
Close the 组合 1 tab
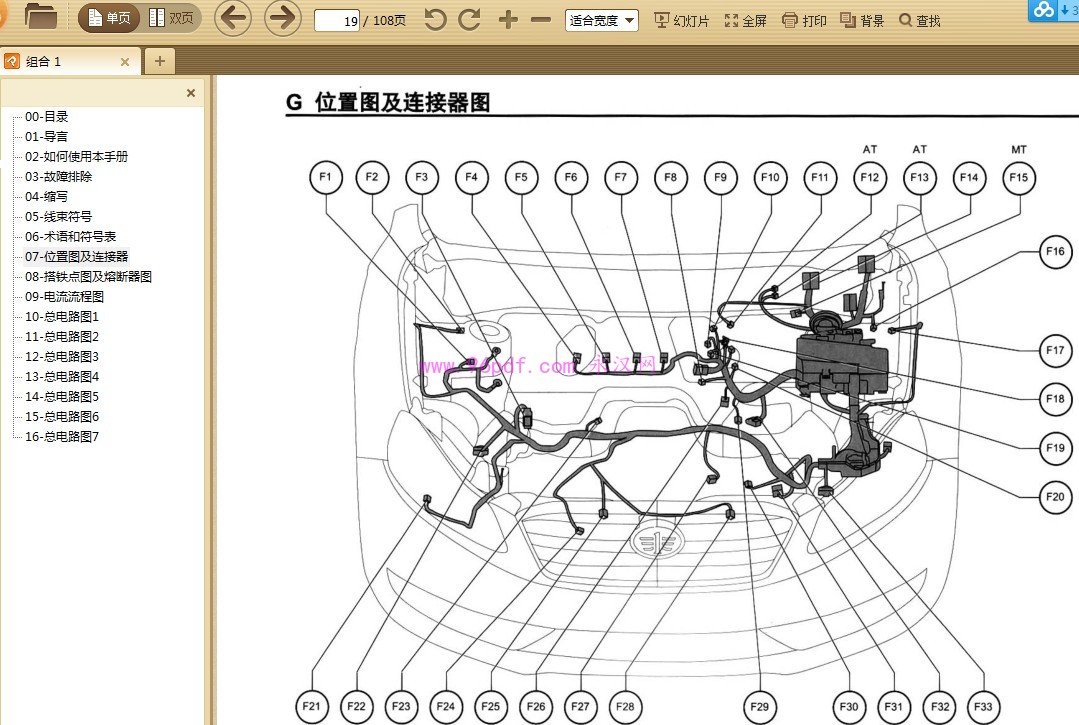(x=125, y=62)
